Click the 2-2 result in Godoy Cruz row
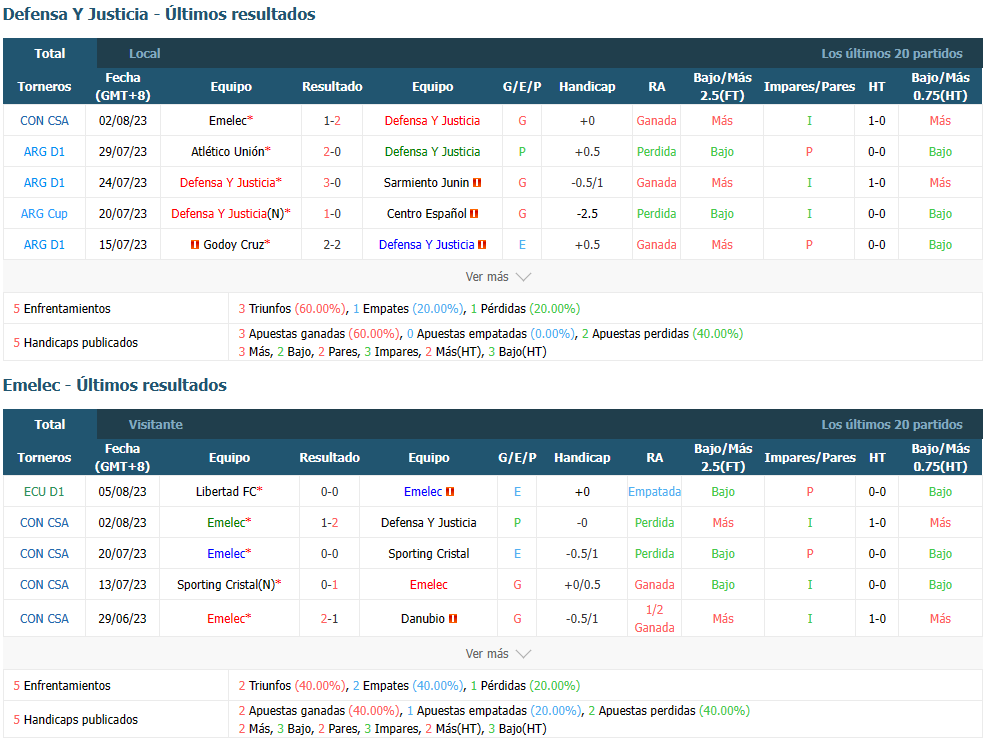 coord(332,244)
